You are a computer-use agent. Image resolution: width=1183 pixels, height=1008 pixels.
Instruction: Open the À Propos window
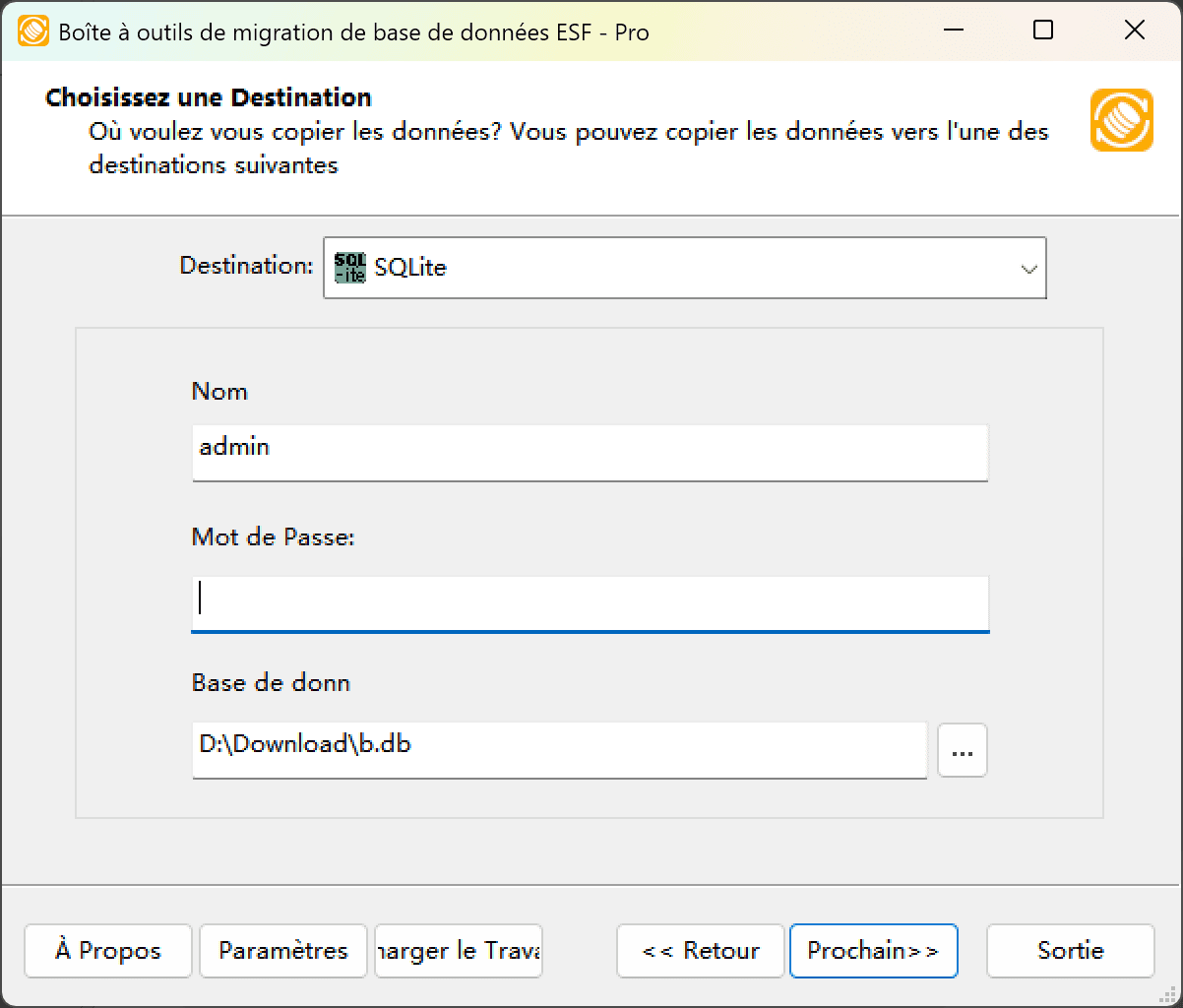coord(107,951)
